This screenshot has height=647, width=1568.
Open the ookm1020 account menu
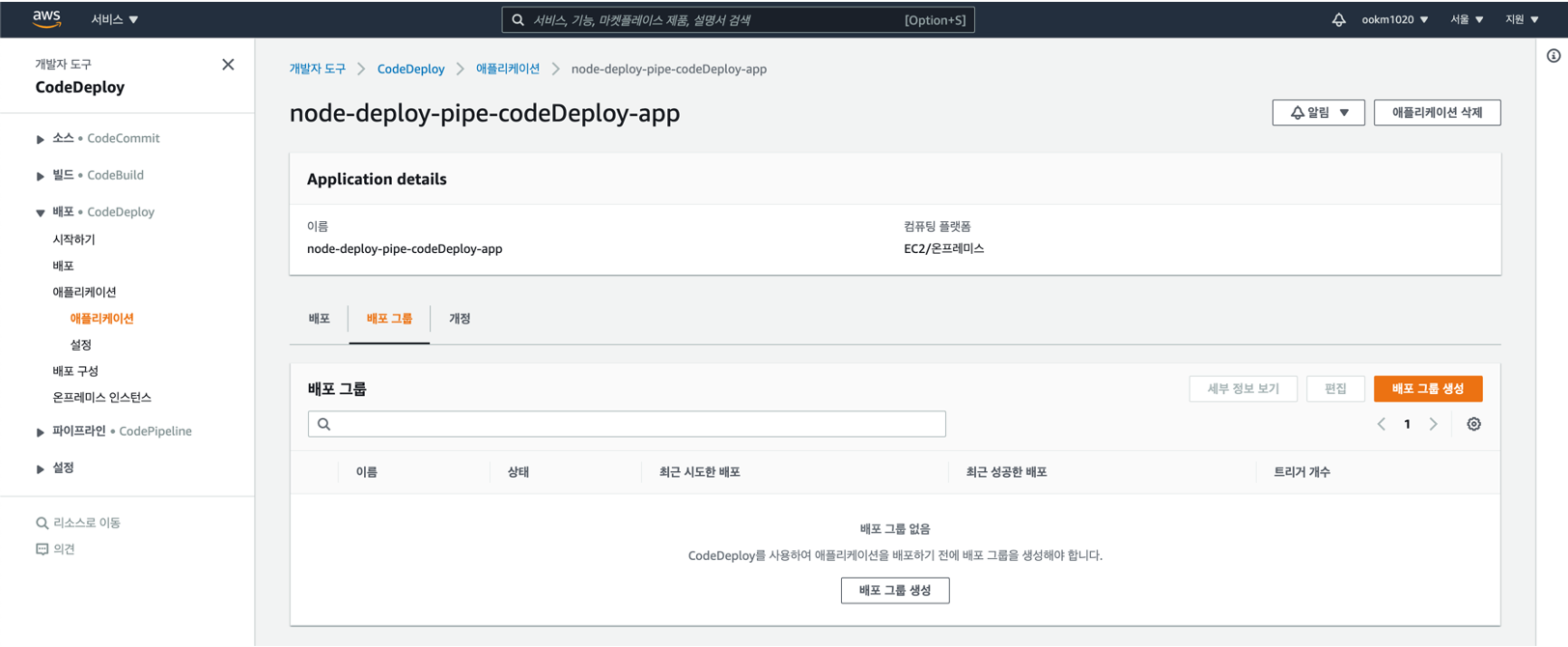(1394, 19)
